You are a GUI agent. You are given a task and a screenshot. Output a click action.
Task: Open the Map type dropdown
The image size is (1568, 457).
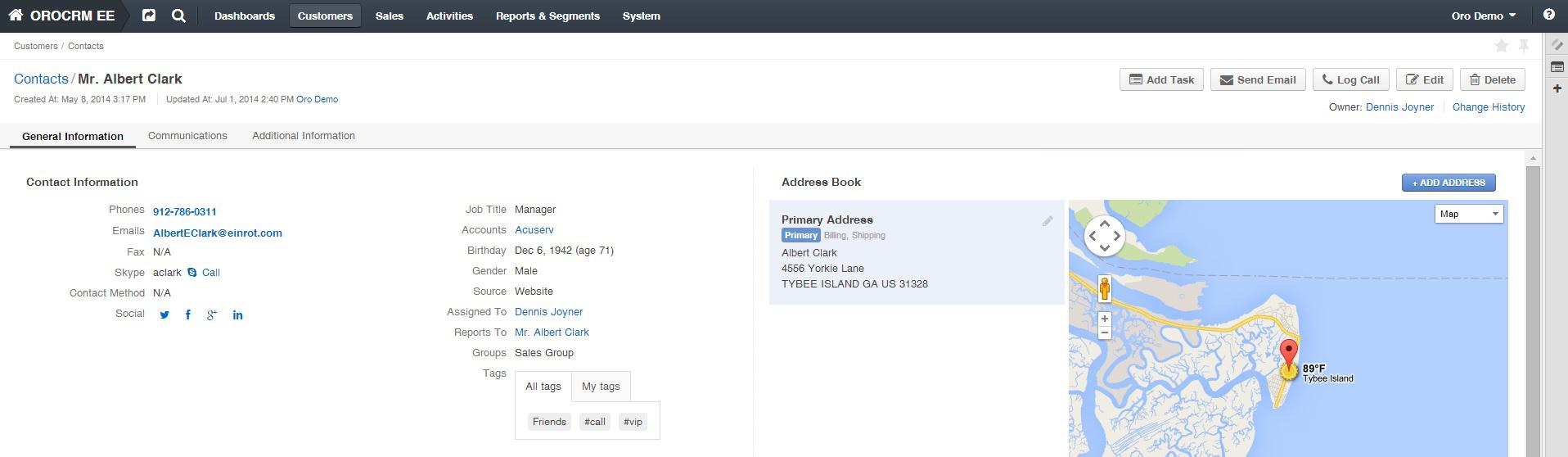pyautogui.click(x=1469, y=214)
